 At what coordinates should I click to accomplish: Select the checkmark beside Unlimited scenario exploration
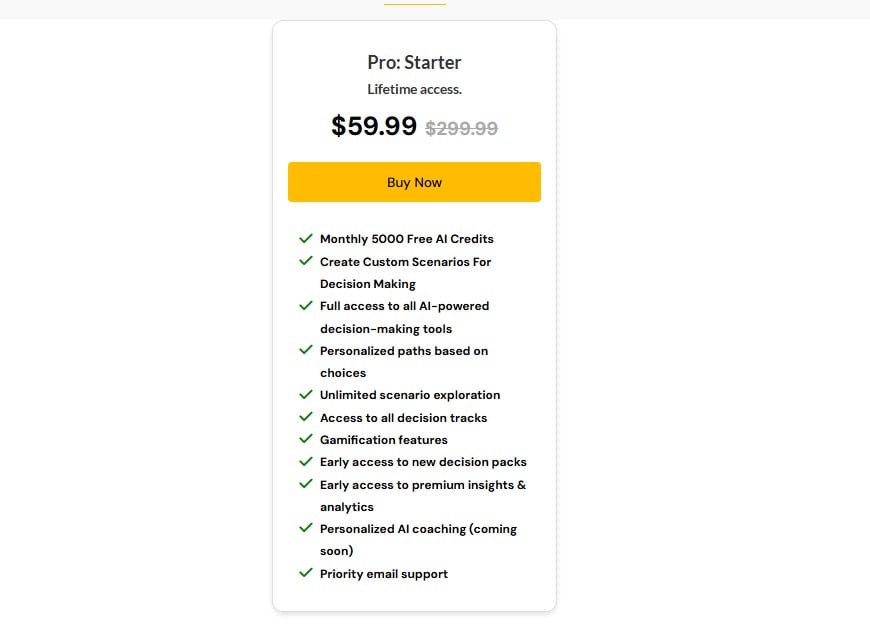pyautogui.click(x=306, y=395)
